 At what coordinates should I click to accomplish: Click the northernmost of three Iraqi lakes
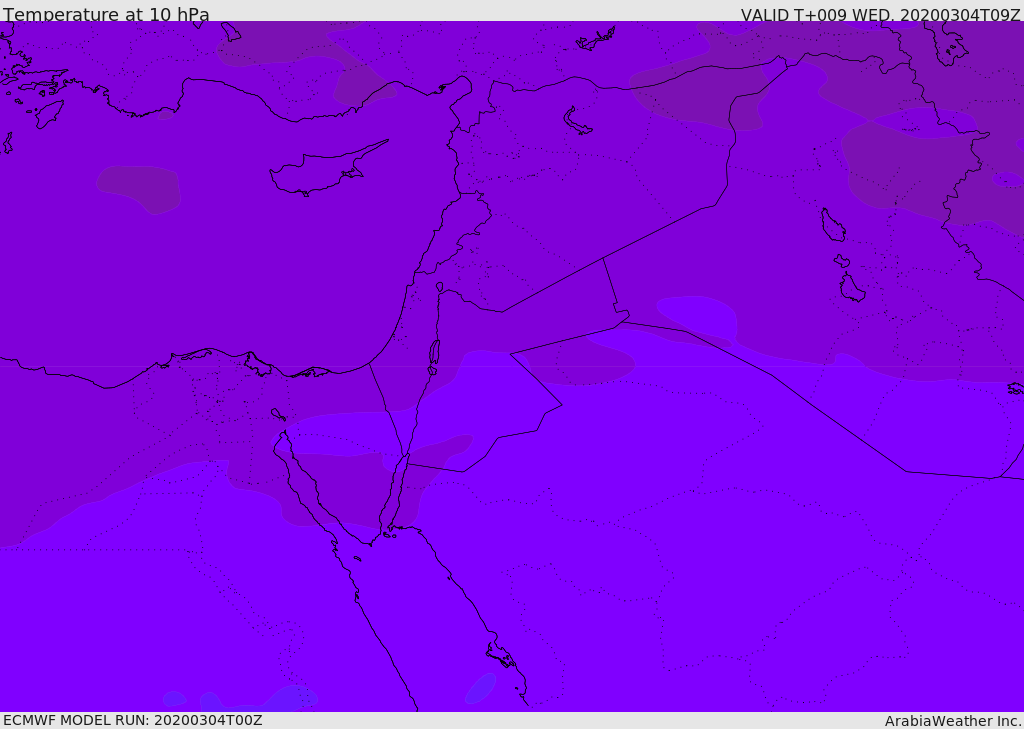pyautogui.click(x=832, y=225)
